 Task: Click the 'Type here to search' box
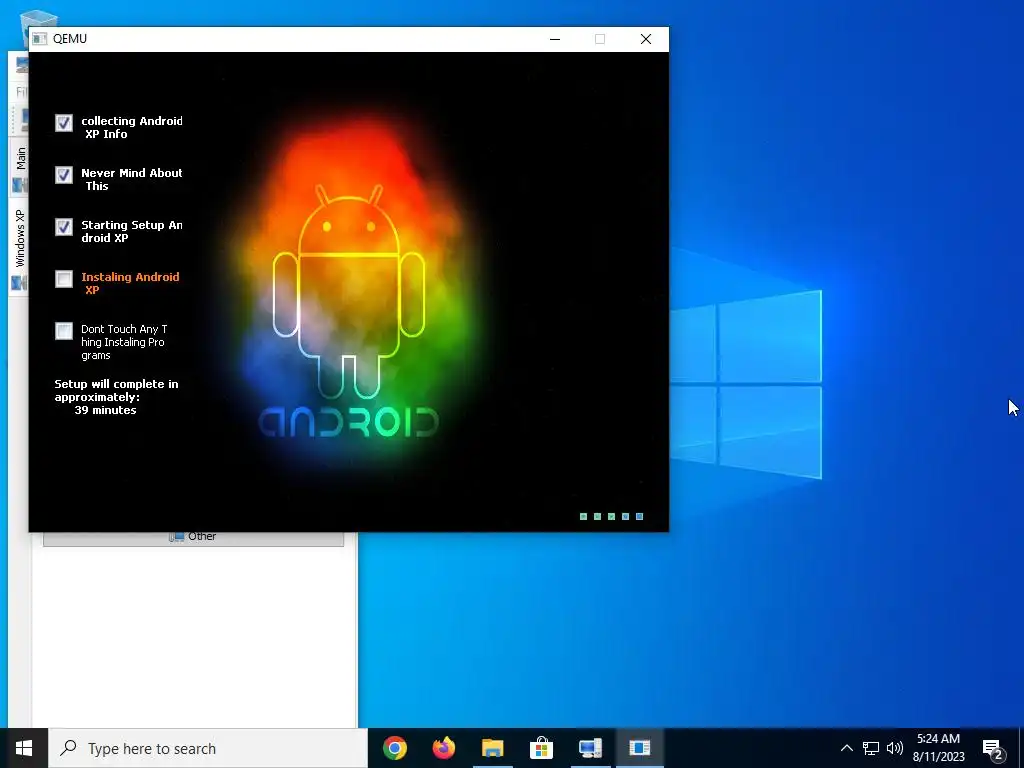pos(208,748)
